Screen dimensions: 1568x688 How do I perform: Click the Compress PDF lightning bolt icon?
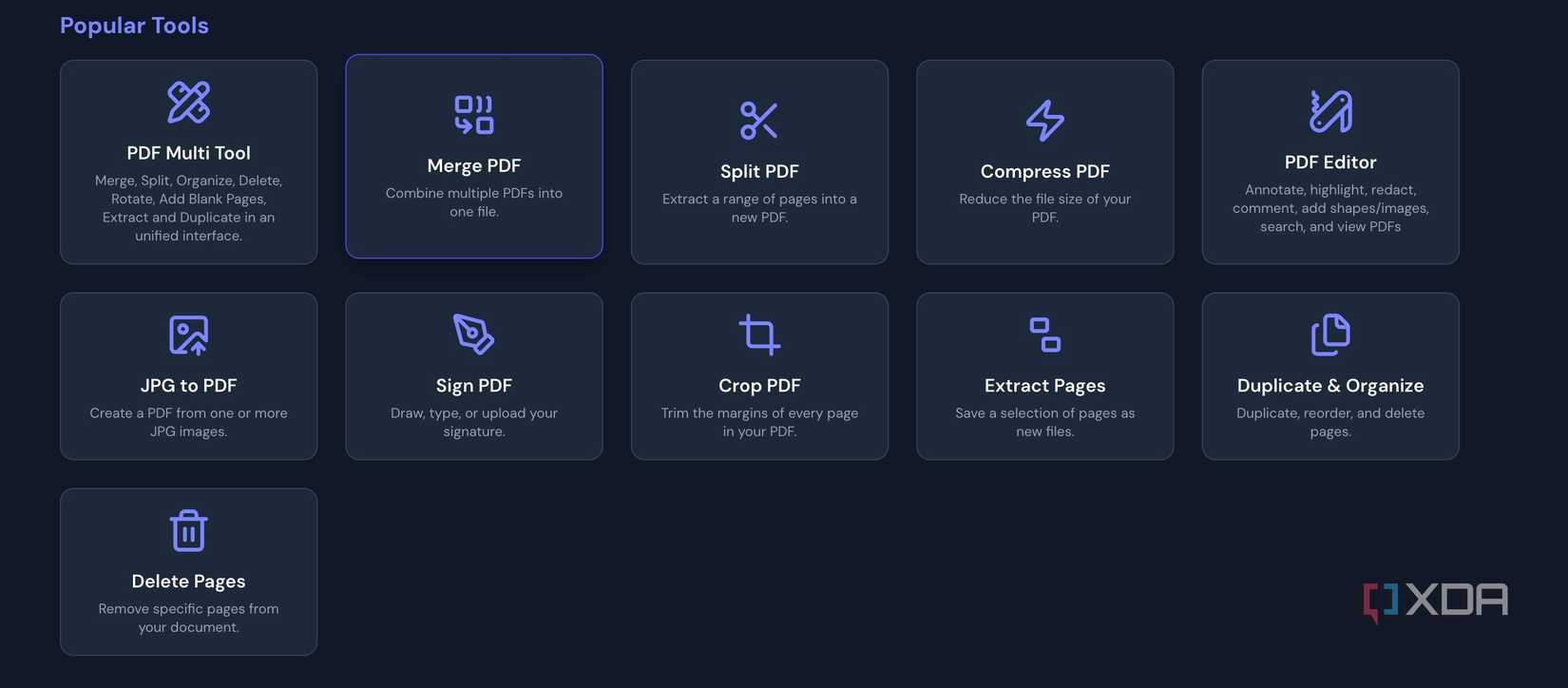tap(1044, 121)
